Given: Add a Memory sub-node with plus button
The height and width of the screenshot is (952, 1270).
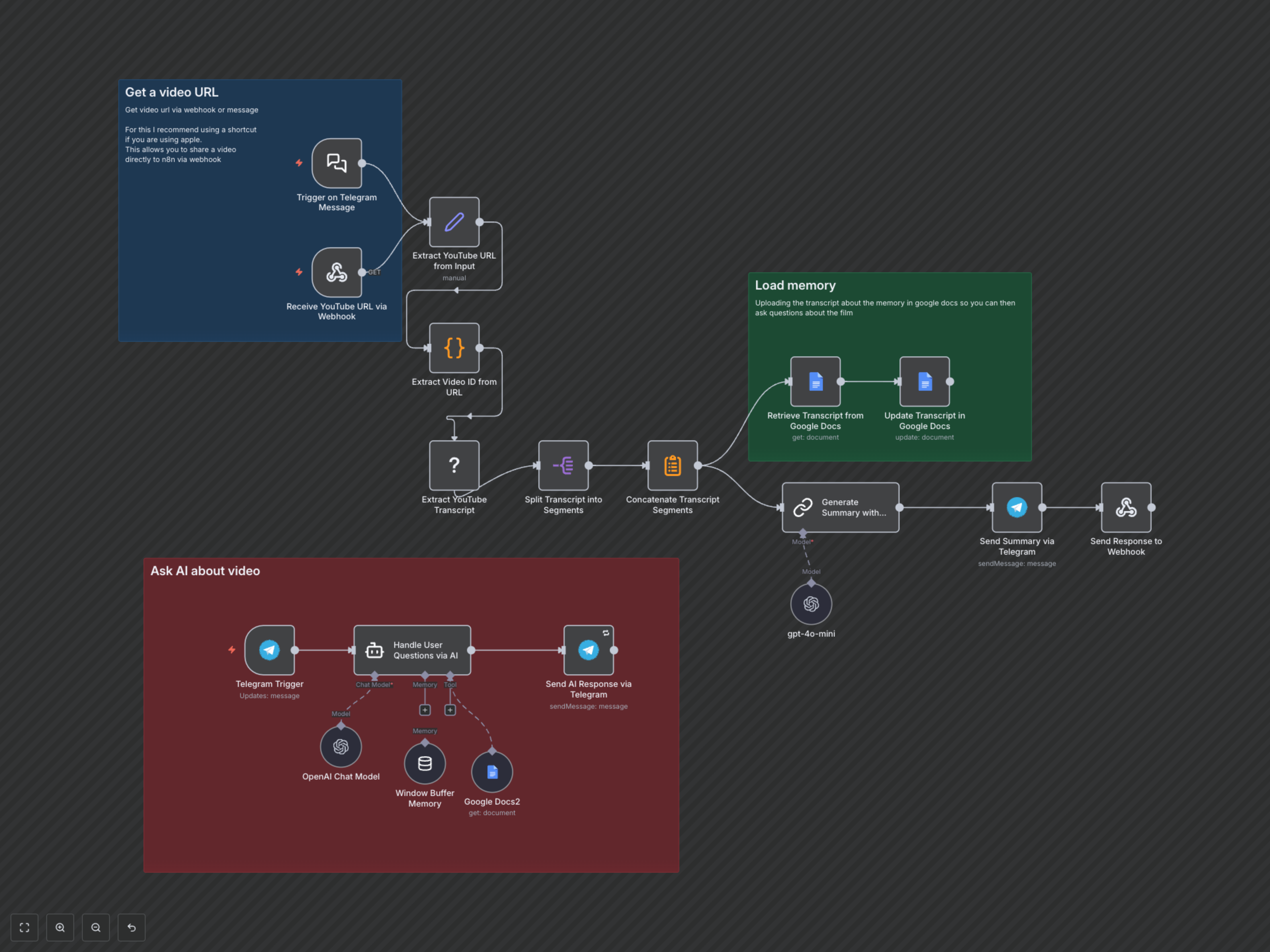Looking at the screenshot, I should [424, 710].
